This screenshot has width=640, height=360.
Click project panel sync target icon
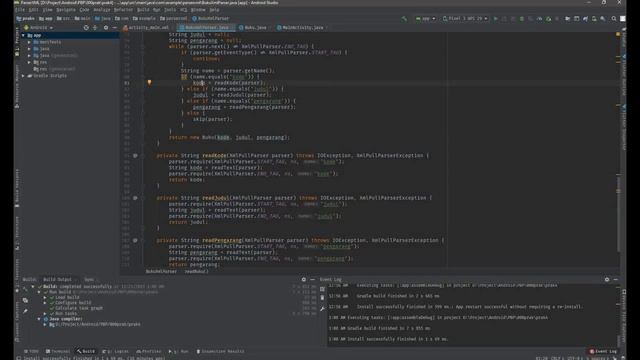coord(86,28)
